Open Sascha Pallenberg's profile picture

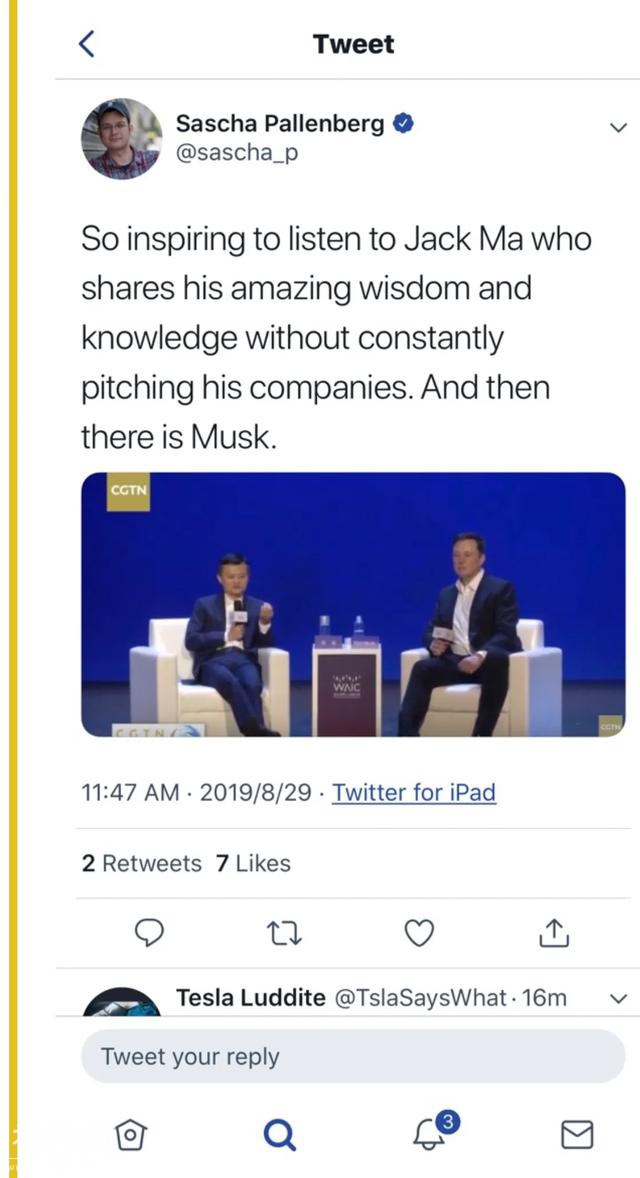pyautogui.click(x=121, y=138)
